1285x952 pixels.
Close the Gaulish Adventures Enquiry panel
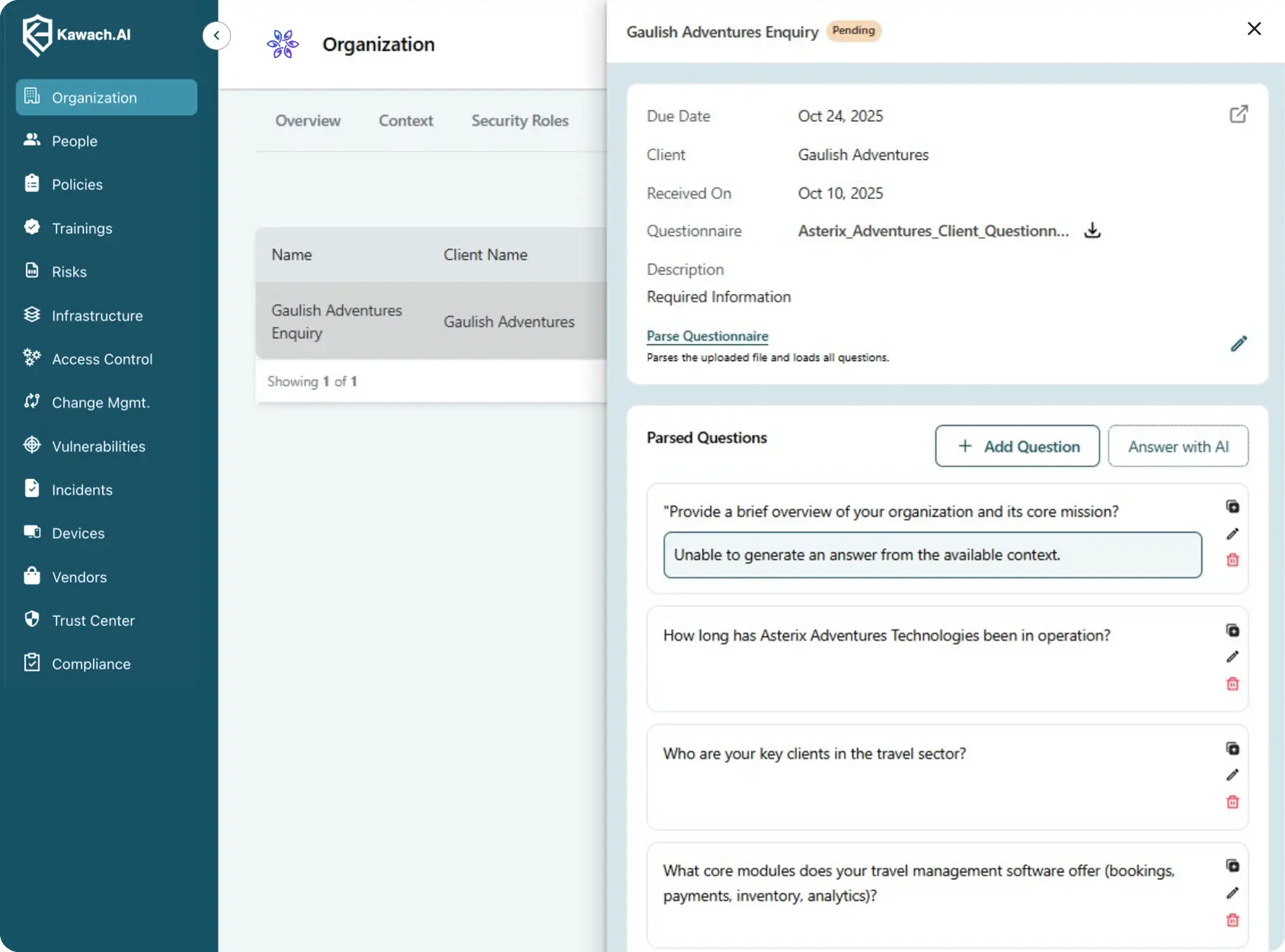click(1254, 29)
